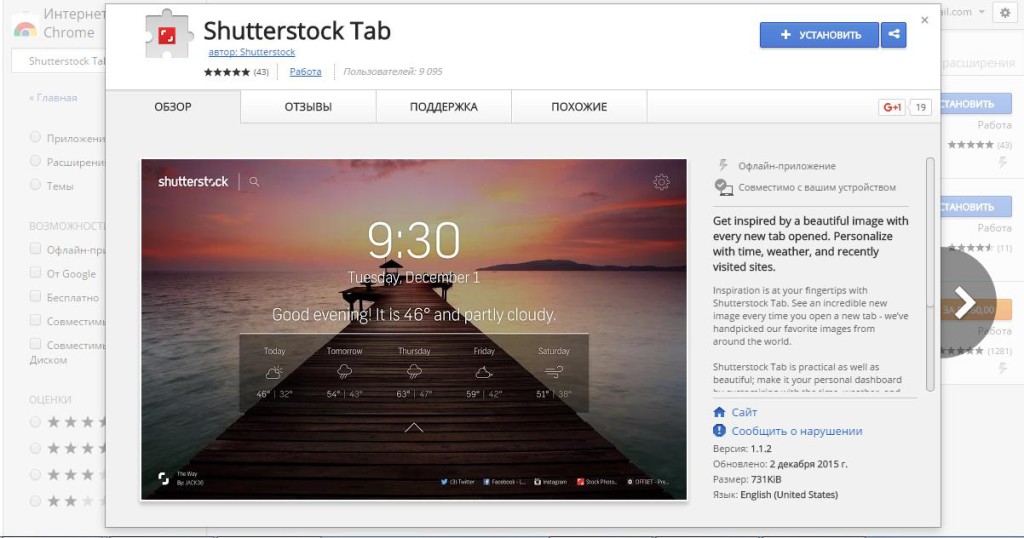
Task: Switch to the ПОХОЖИЕ tab
Action: pyautogui.click(x=579, y=107)
